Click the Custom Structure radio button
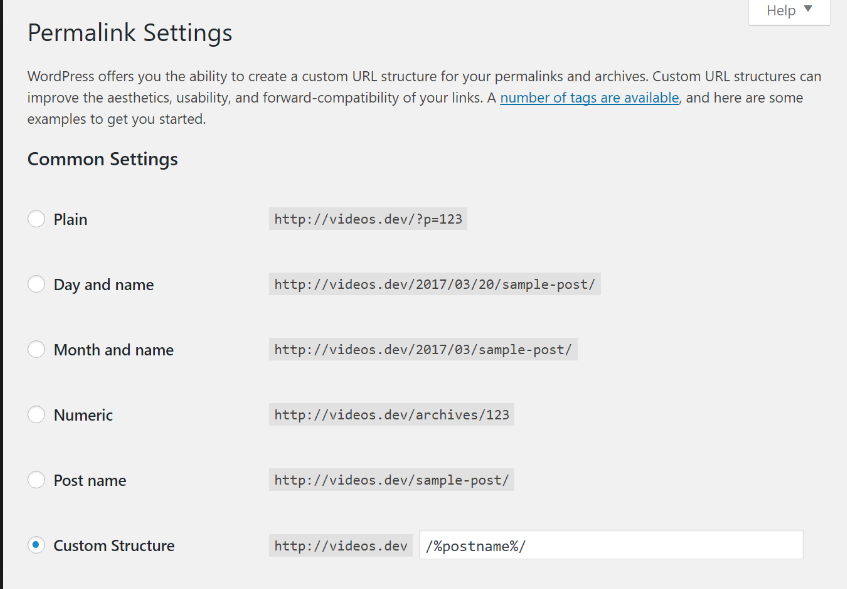847x589 pixels. click(x=36, y=545)
